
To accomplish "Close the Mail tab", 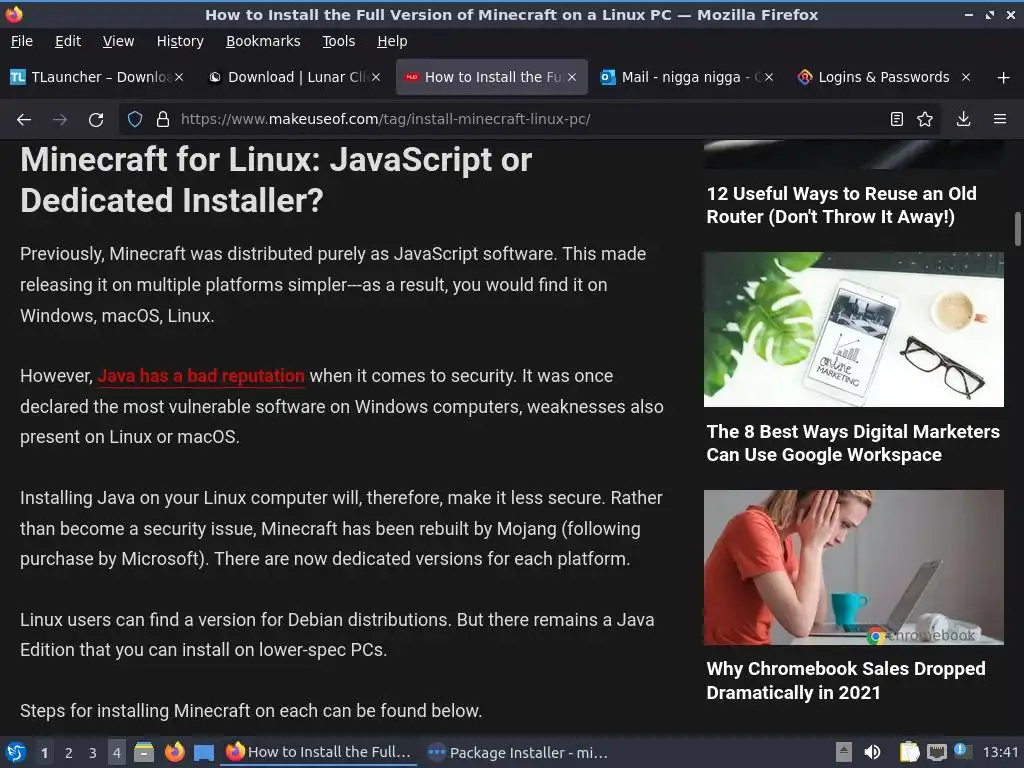I will pos(769,77).
